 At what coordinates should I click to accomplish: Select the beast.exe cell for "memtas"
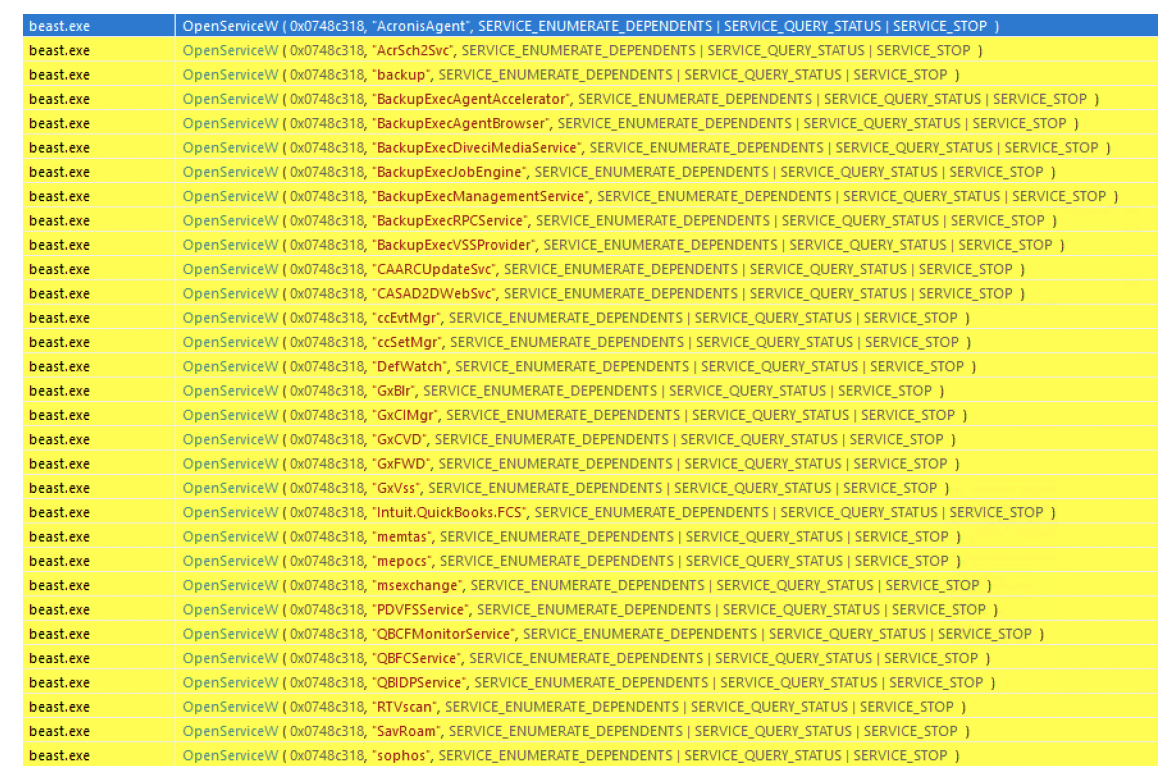click(x=60, y=537)
